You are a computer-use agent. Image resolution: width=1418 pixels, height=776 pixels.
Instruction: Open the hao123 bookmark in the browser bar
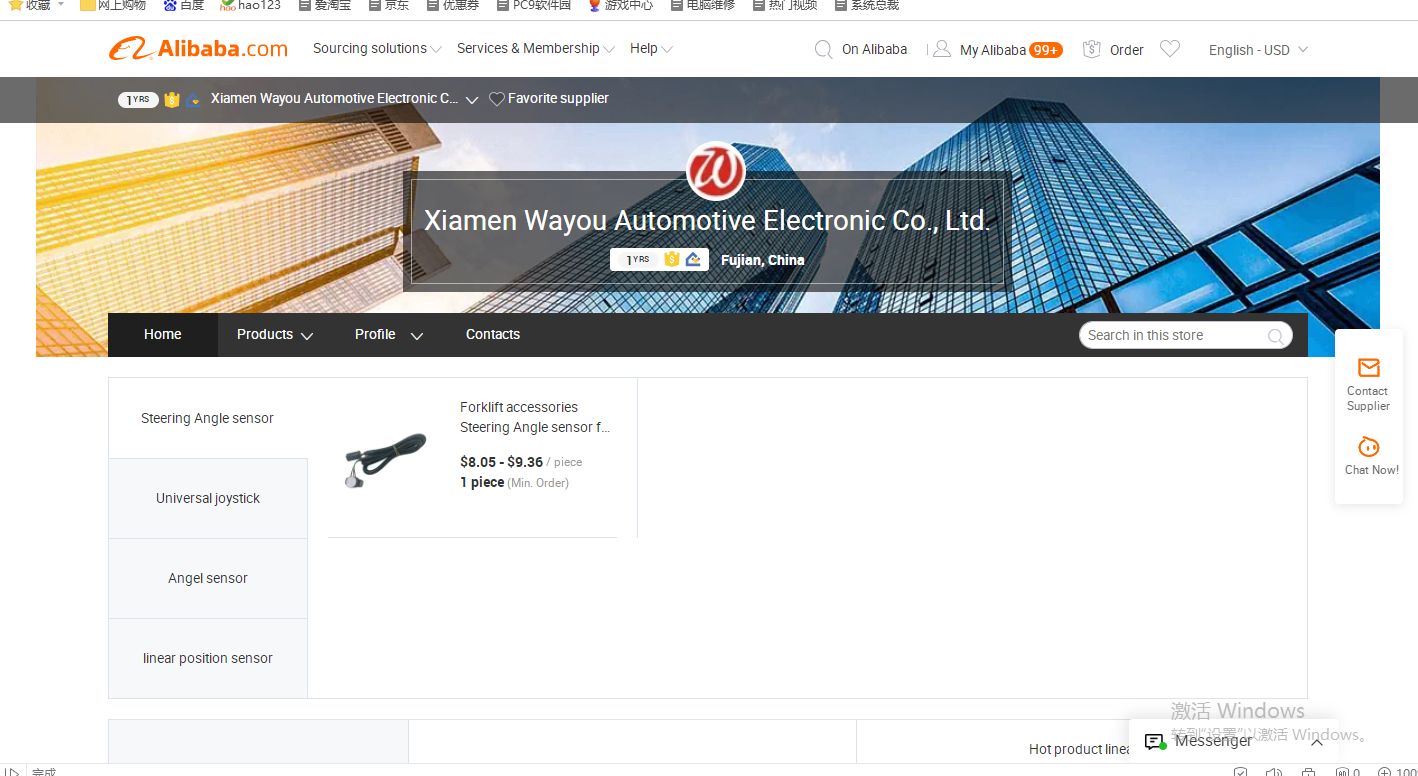[251, 5]
